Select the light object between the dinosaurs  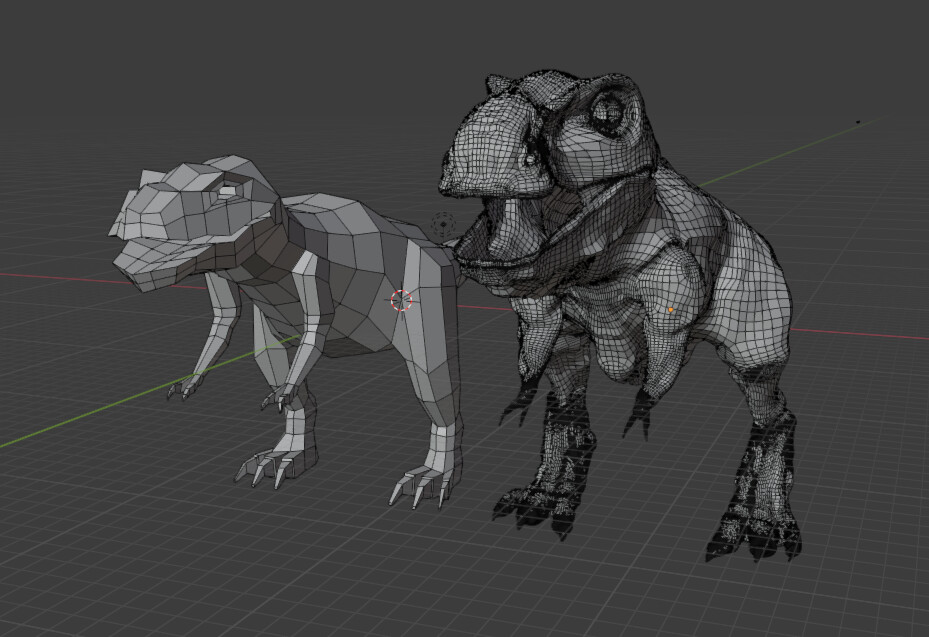[x=443, y=225]
